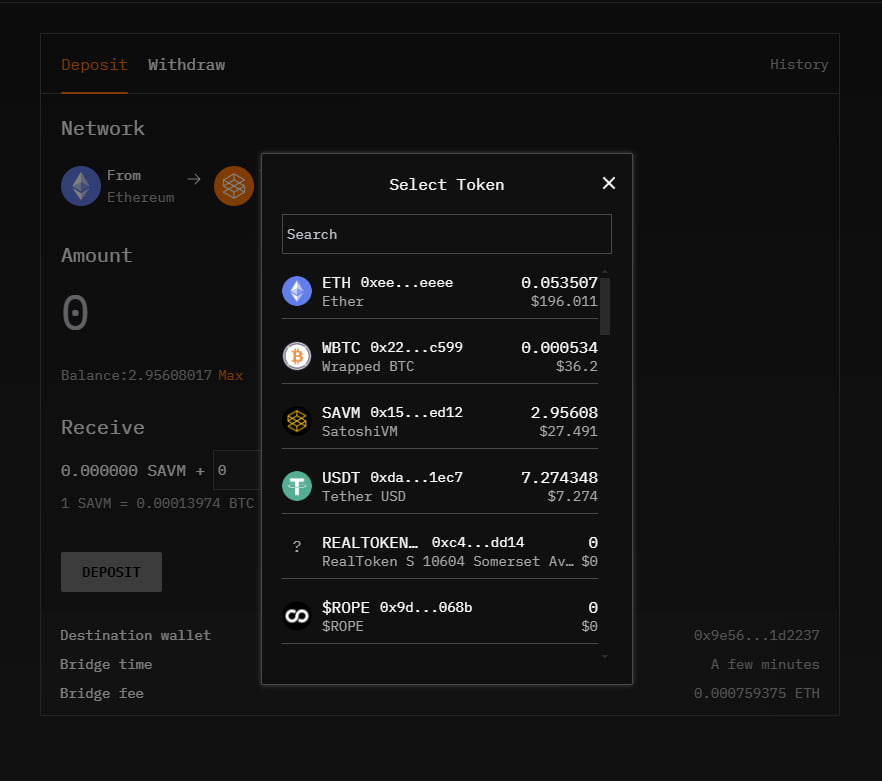This screenshot has width=882, height=781.
Task: Click the 1 SAVM = 0.00013974 BTC rate
Action: 157,503
